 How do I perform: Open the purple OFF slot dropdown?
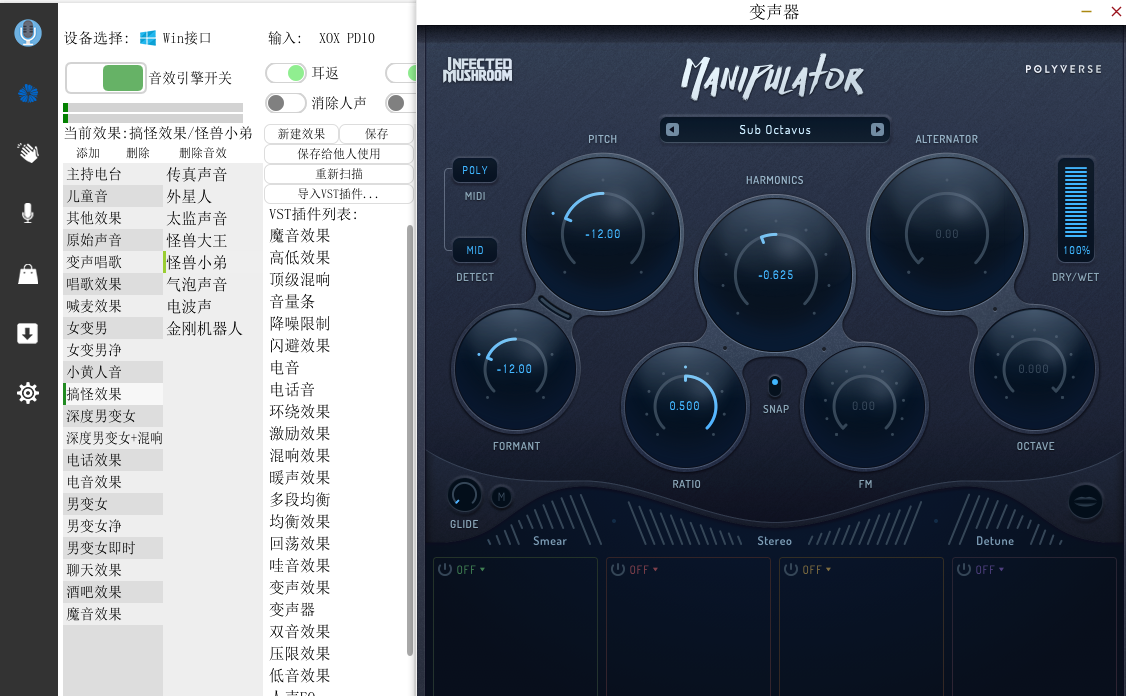tap(991, 570)
